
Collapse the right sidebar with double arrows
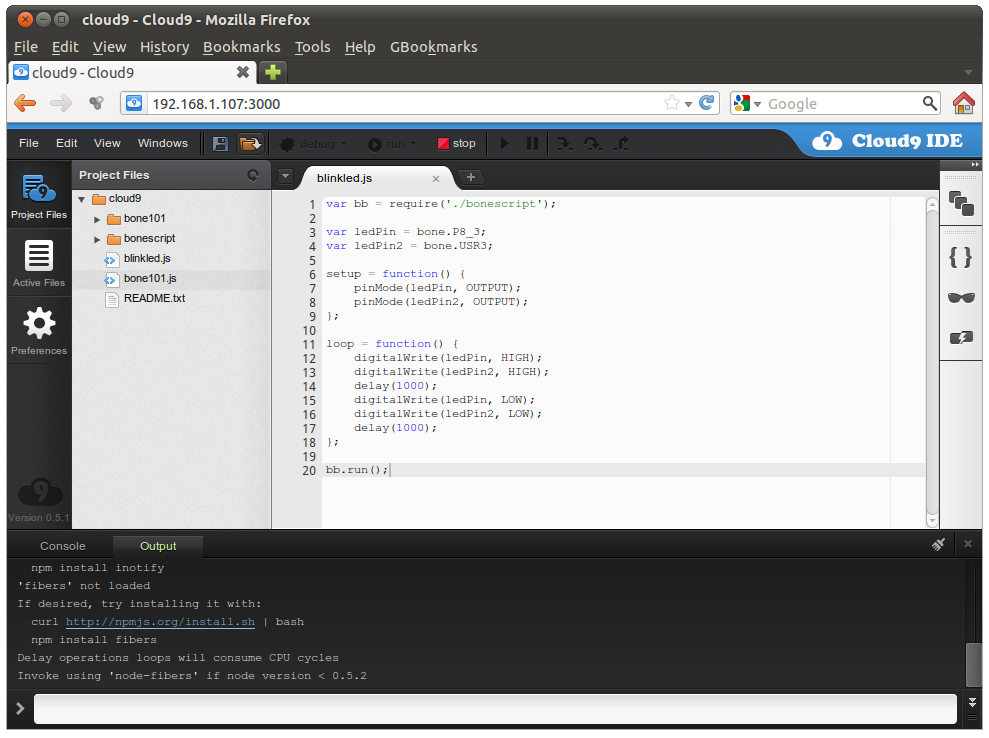pyautogui.click(x=975, y=165)
